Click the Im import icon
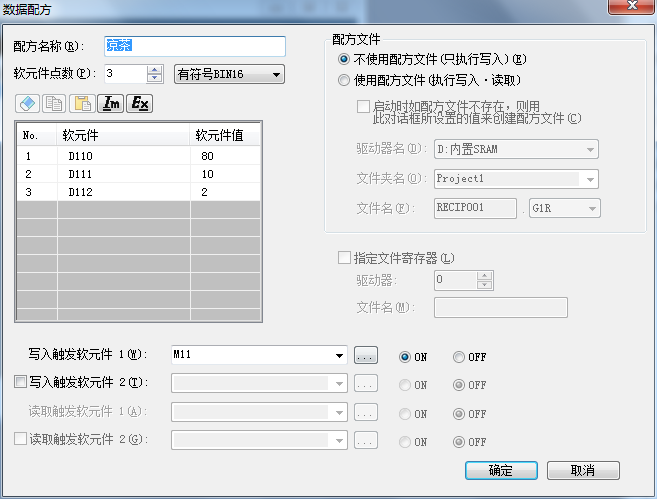The image size is (657, 499). click(112, 104)
